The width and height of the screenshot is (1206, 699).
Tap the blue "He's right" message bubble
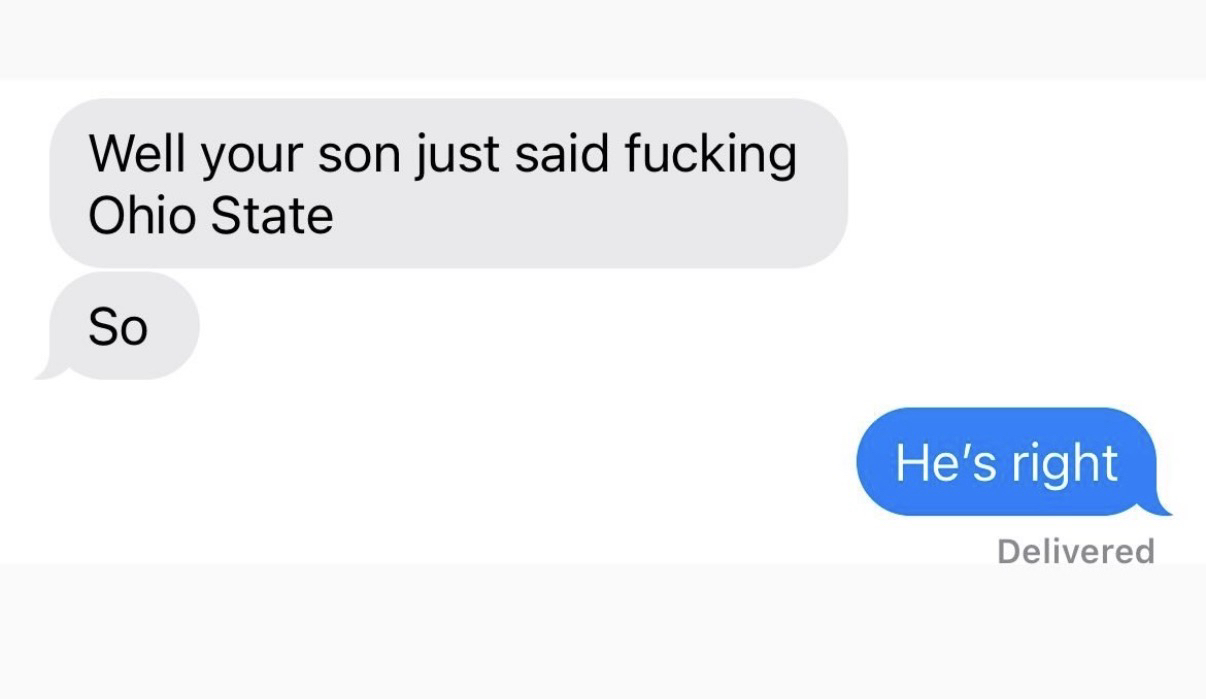coord(1005,462)
